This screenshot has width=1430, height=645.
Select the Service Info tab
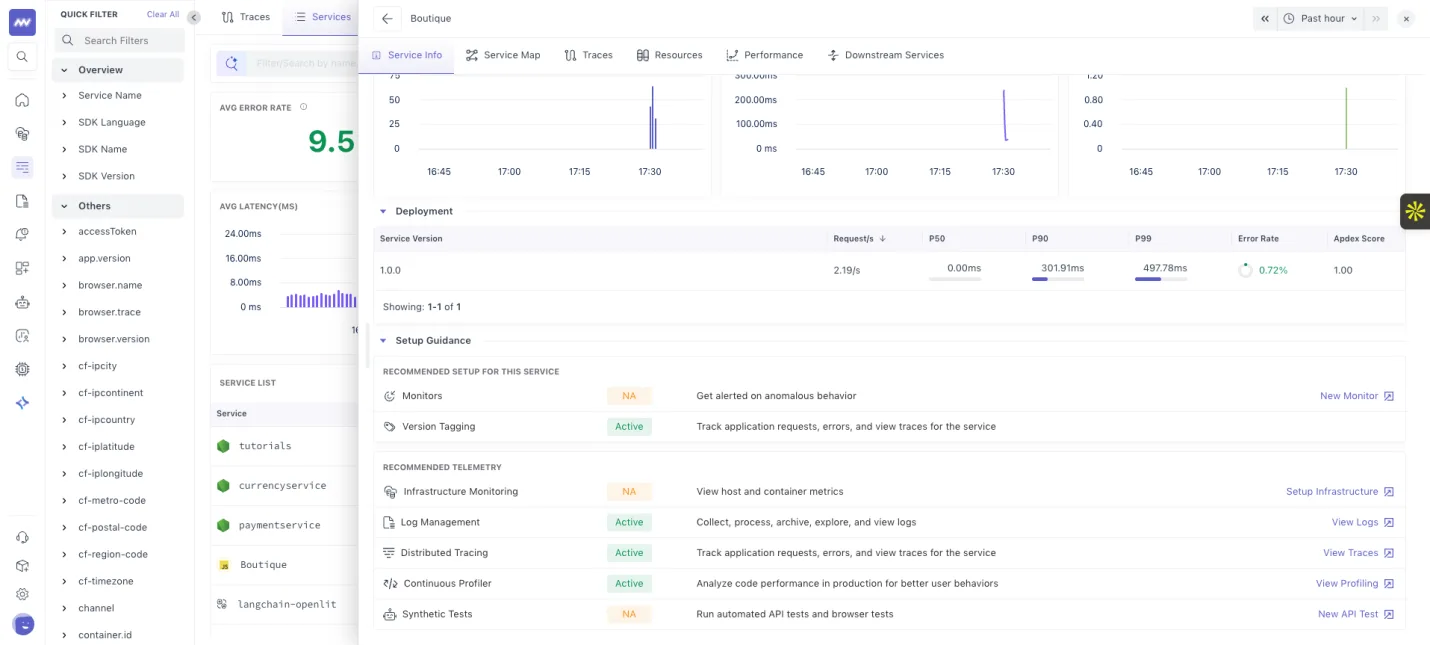click(406, 55)
